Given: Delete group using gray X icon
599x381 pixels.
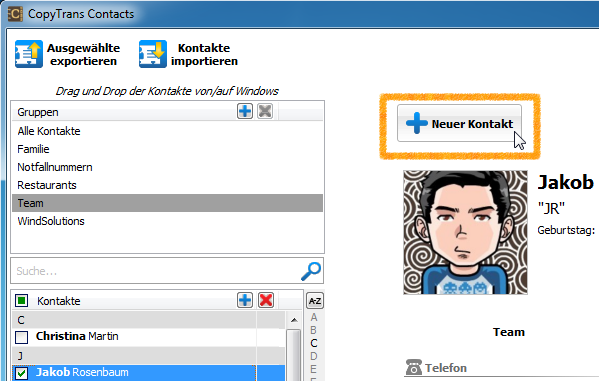Looking at the screenshot, I should click(265, 111).
